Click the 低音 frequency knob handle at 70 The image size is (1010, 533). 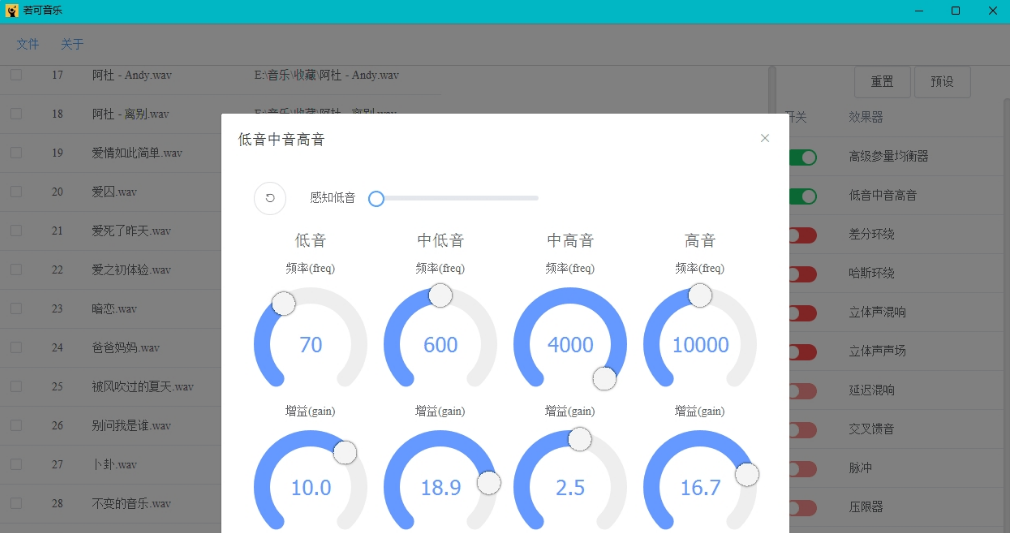point(284,303)
